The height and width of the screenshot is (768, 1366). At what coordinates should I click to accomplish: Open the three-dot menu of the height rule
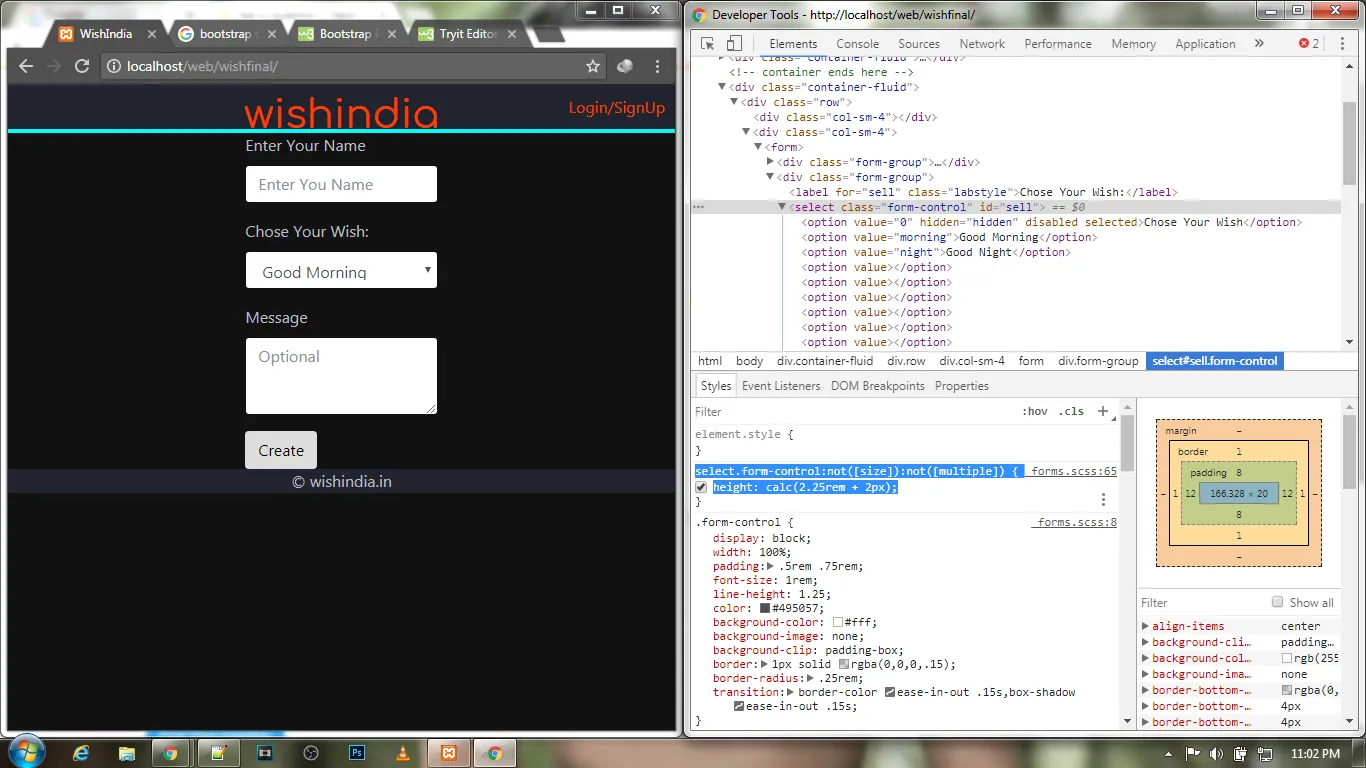point(1103,499)
